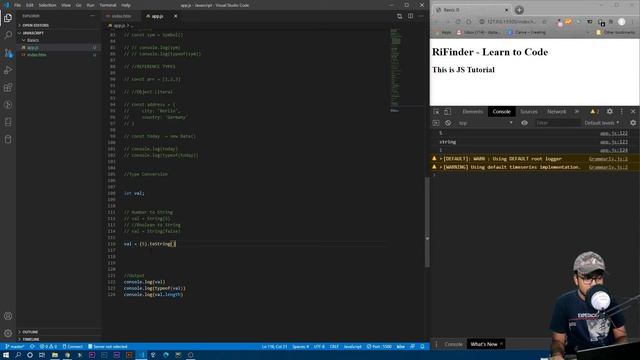Click the split editor right icon
This screenshot has height=360, width=640.
[410, 16]
